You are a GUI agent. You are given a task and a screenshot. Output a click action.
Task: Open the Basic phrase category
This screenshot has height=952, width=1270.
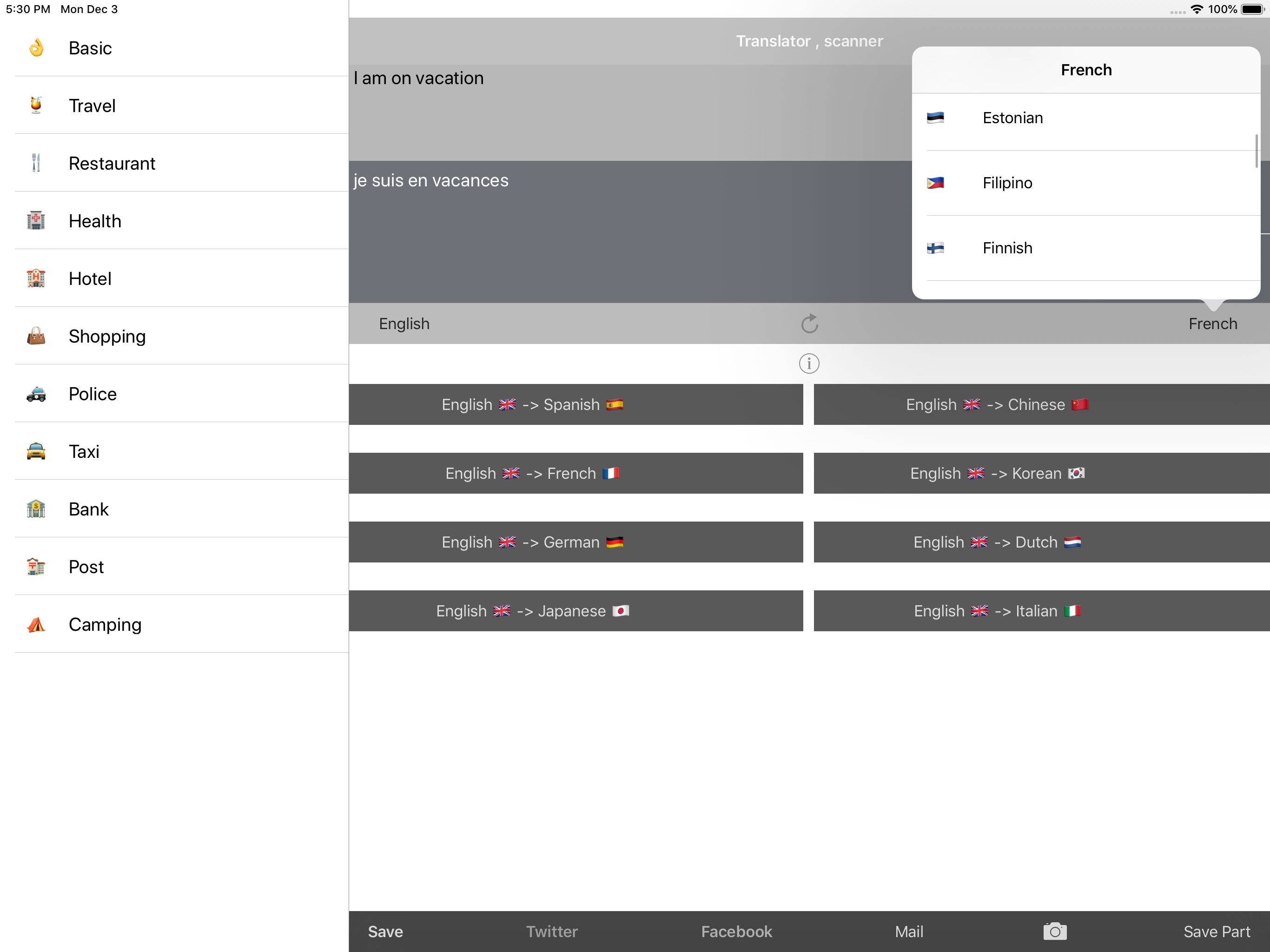[174, 48]
